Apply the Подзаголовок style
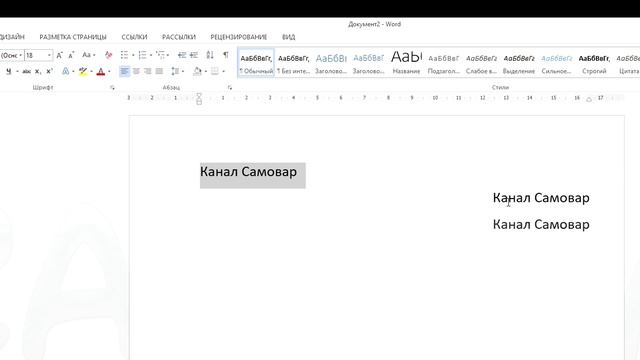The image size is (640, 360). pos(444,63)
